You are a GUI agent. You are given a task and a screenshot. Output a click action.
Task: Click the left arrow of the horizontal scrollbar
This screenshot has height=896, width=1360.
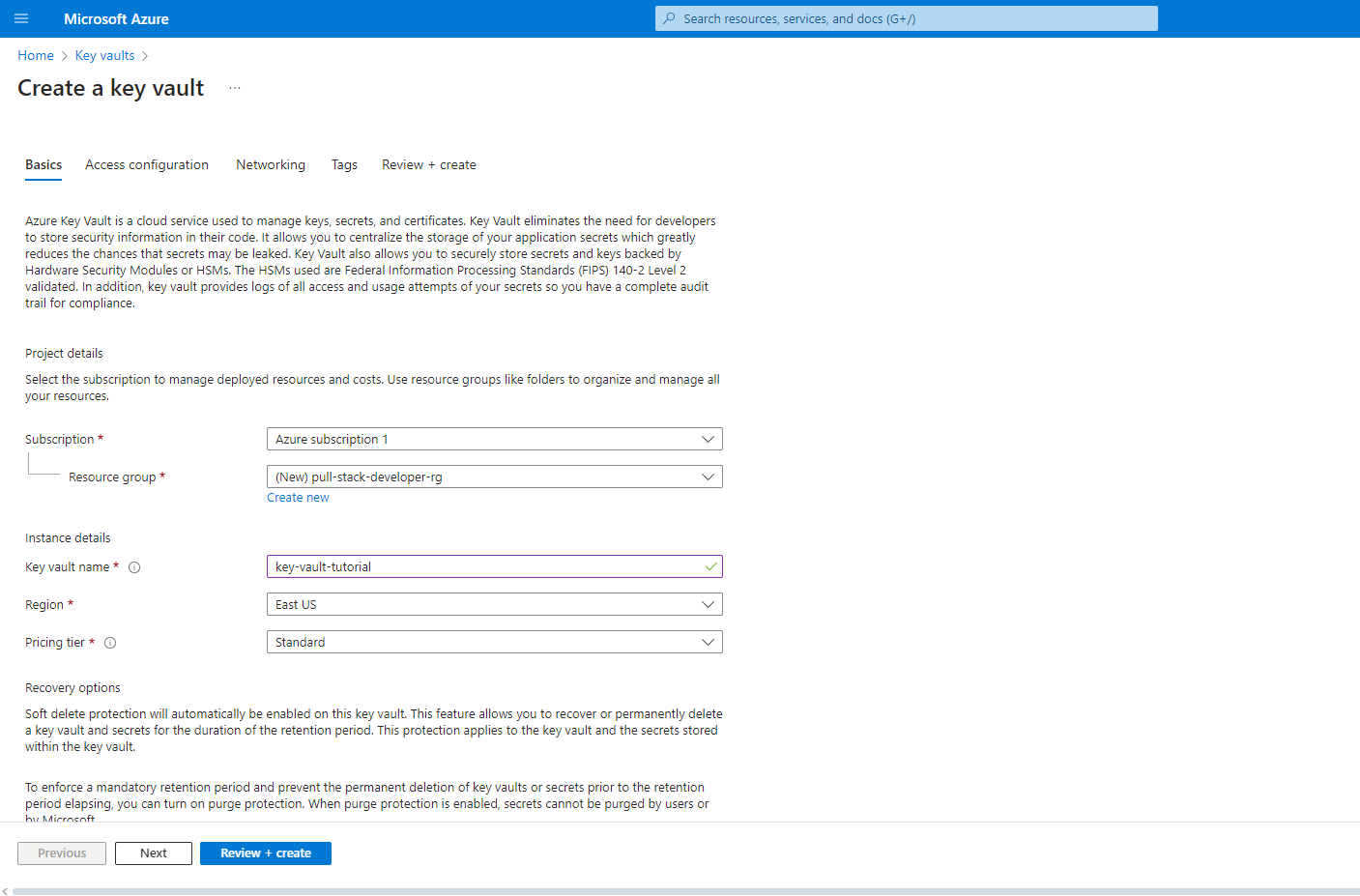coord(5,891)
